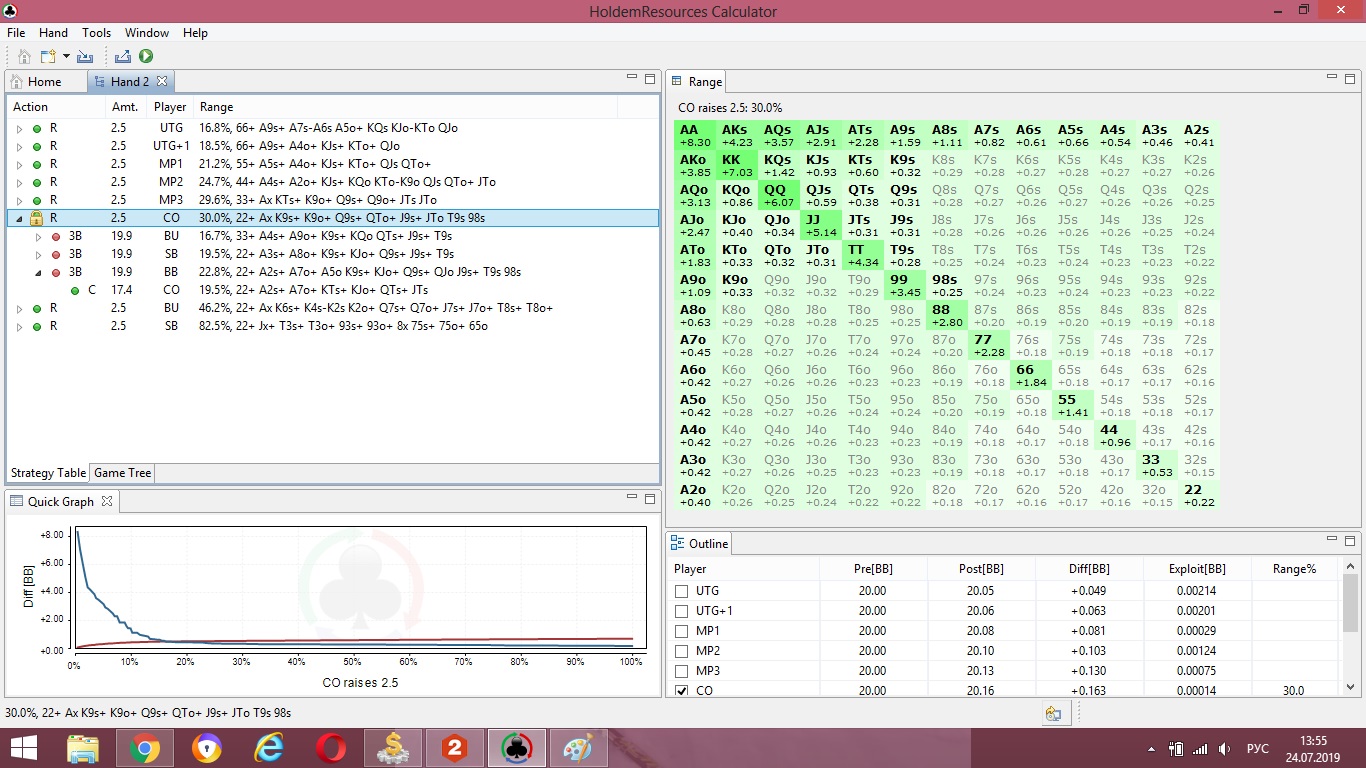Maximize the Hand 2 strategy panel
This screenshot has width=1366, height=768.
tap(650, 78)
